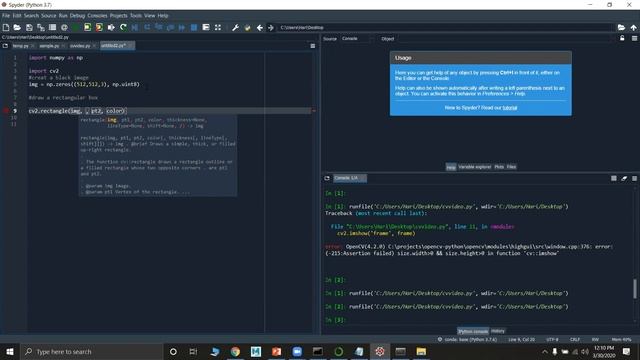Switch to the Variable explorer tab
This screenshot has width=640, height=360.
point(475,167)
